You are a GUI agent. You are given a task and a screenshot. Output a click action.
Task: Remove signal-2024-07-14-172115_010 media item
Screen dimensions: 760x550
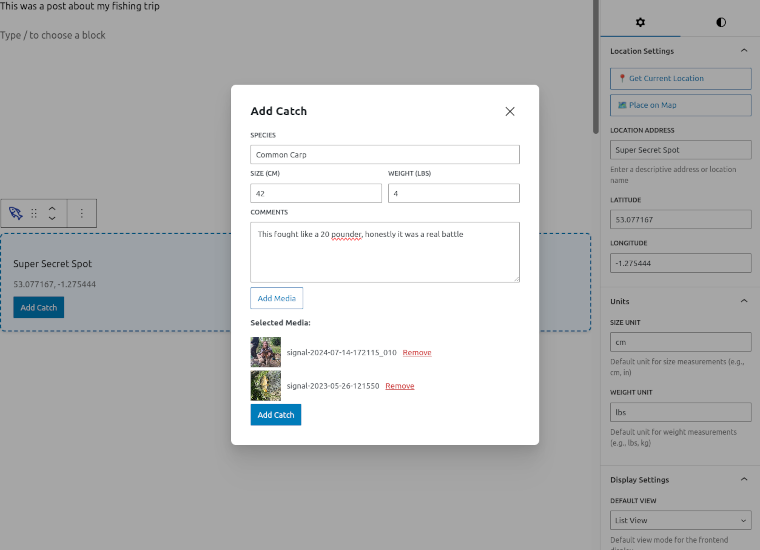[417, 353]
